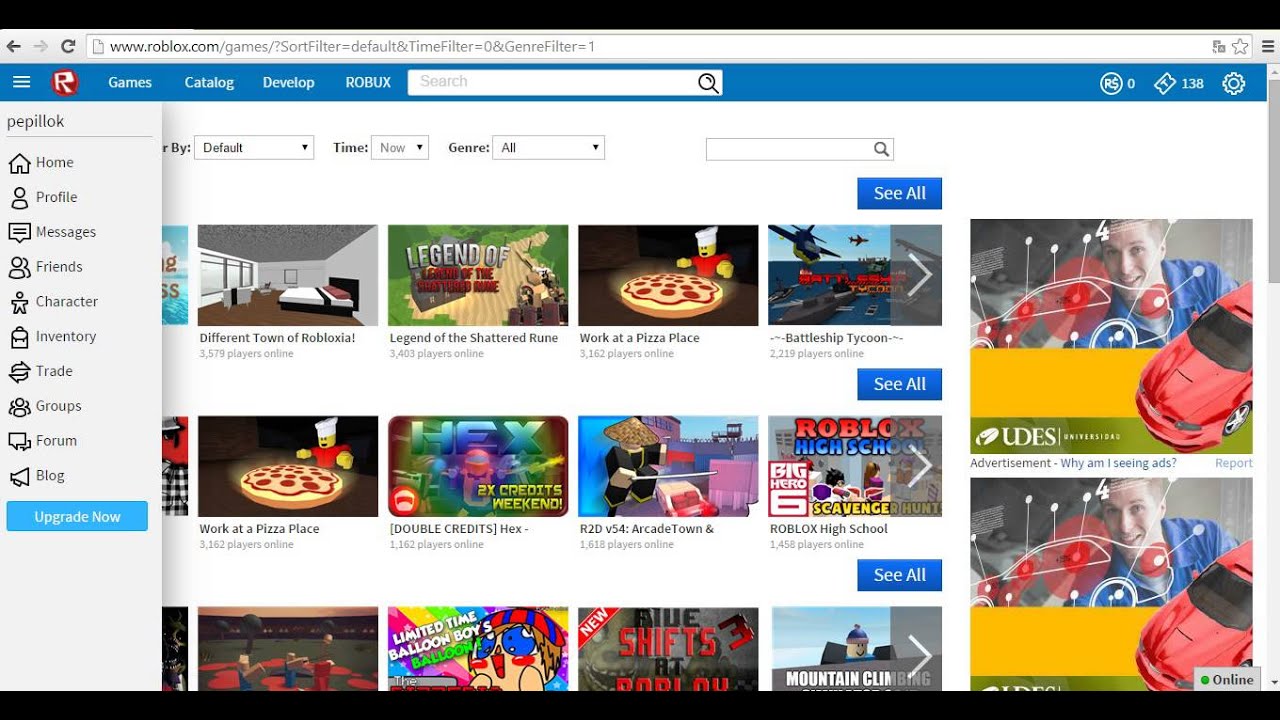Open the hamburger navigation menu
The height and width of the screenshot is (720, 1280).
21,83
